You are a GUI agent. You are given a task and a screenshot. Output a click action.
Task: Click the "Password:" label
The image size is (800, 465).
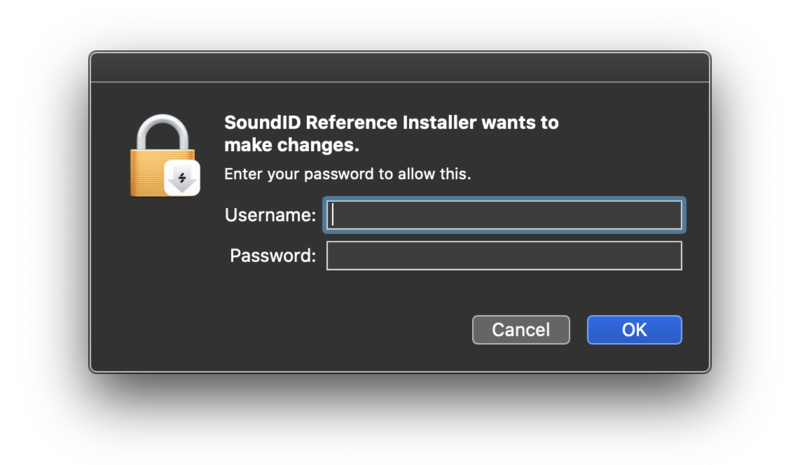[x=273, y=256]
